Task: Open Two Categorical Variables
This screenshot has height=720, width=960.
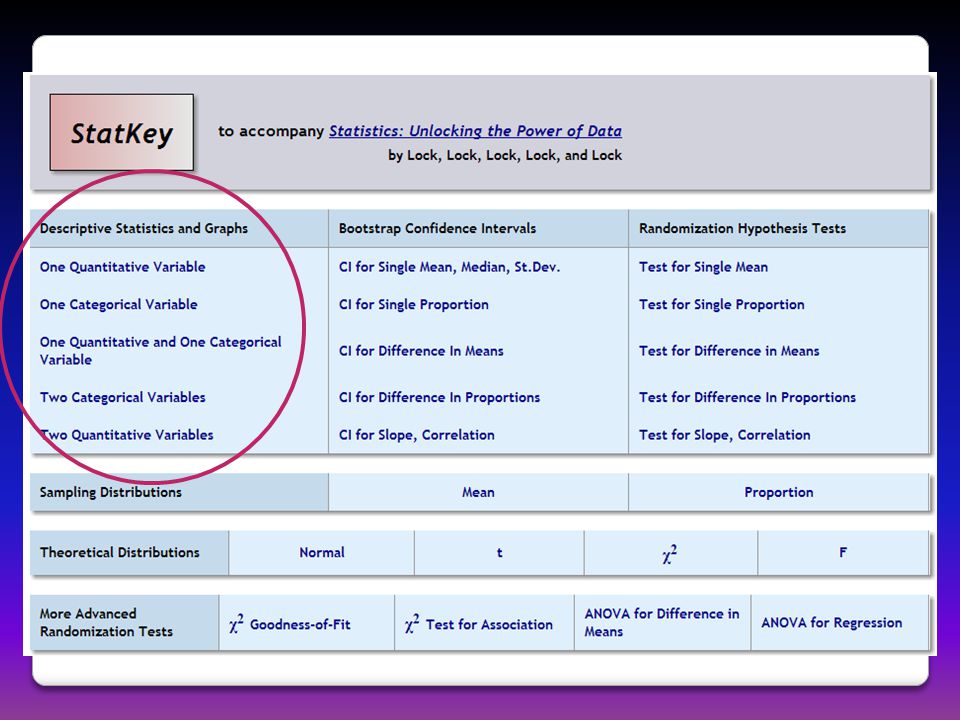Action: click(122, 397)
